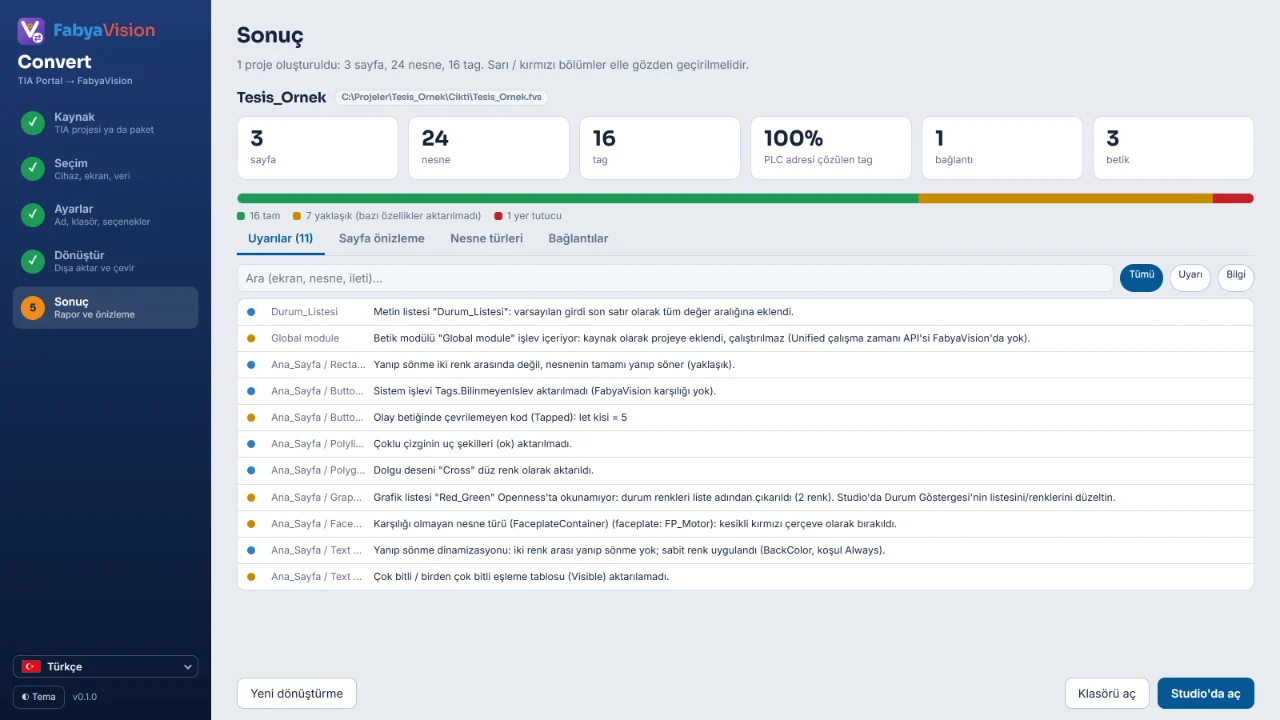The height and width of the screenshot is (720, 1280).
Task: Click the Klasörü aç button
Action: coord(1107,693)
